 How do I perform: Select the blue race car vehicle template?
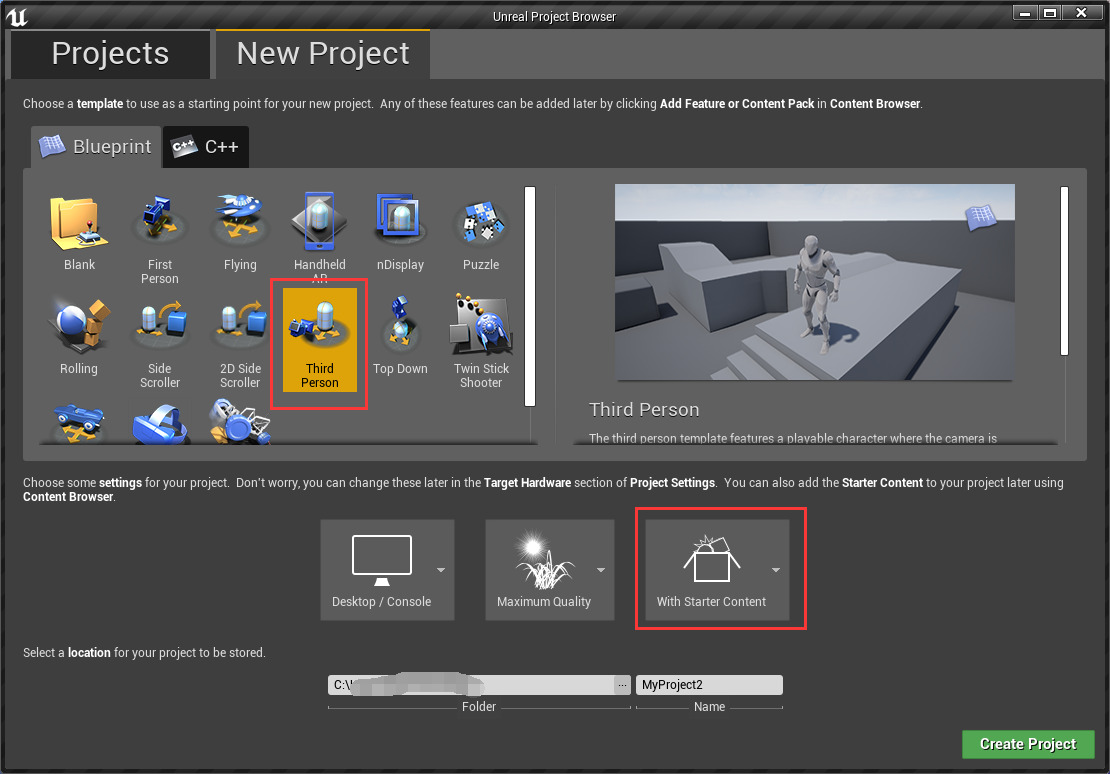[x=79, y=421]
